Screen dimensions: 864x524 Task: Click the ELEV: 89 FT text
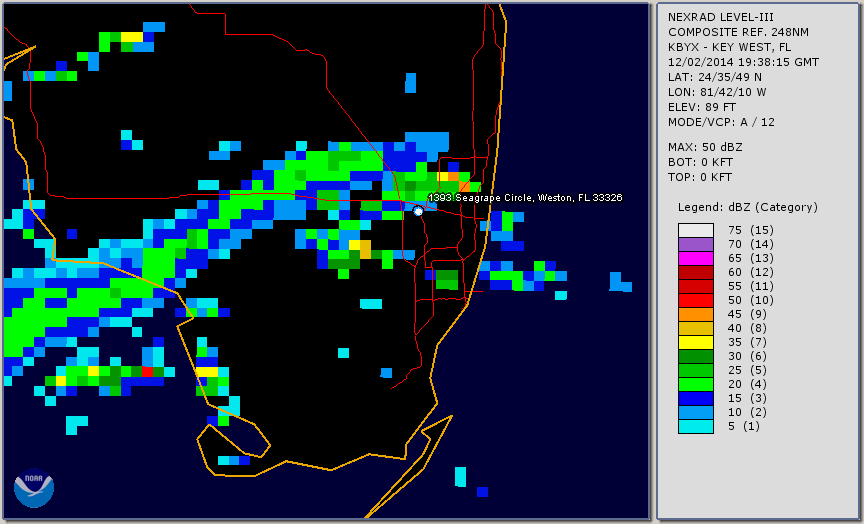click(x=702, y=107)
